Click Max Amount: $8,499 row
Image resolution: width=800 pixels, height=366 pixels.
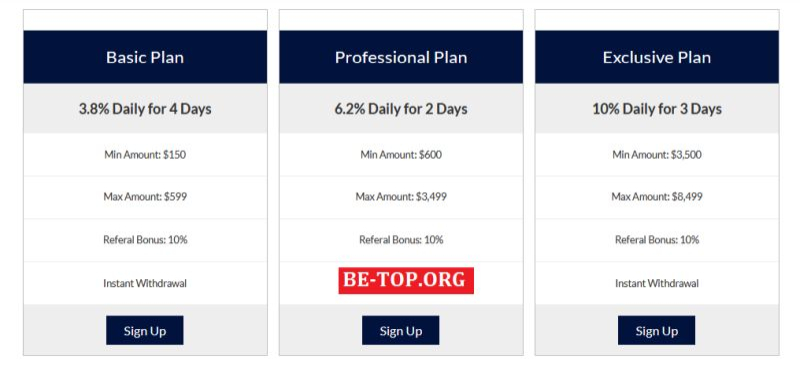[657, 197]
